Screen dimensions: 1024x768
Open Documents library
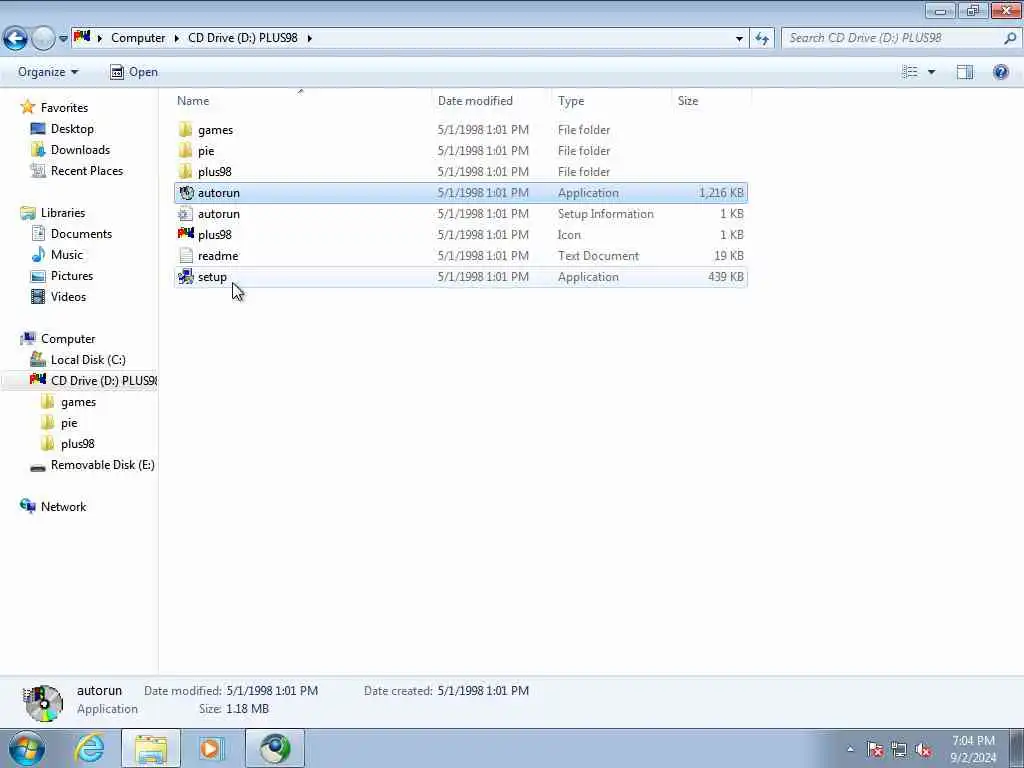click(81, 234)
